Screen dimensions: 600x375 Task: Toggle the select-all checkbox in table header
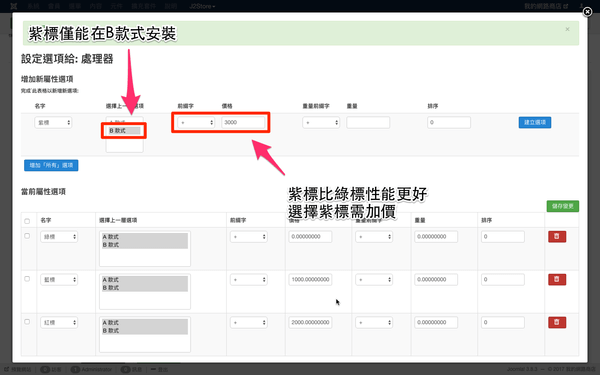click(x=27, y=221)
